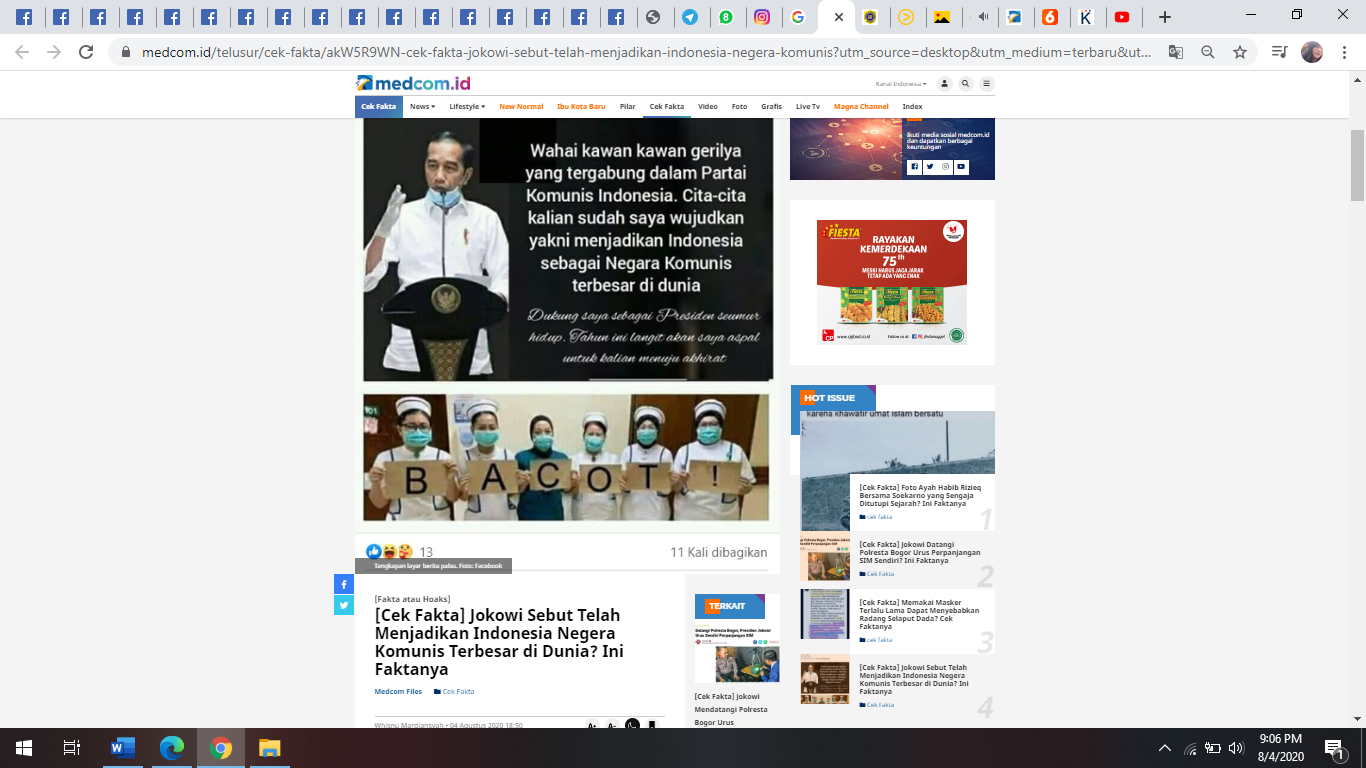Open a new browser tab
1366x768 pixels.
[x=1164, y=17]
